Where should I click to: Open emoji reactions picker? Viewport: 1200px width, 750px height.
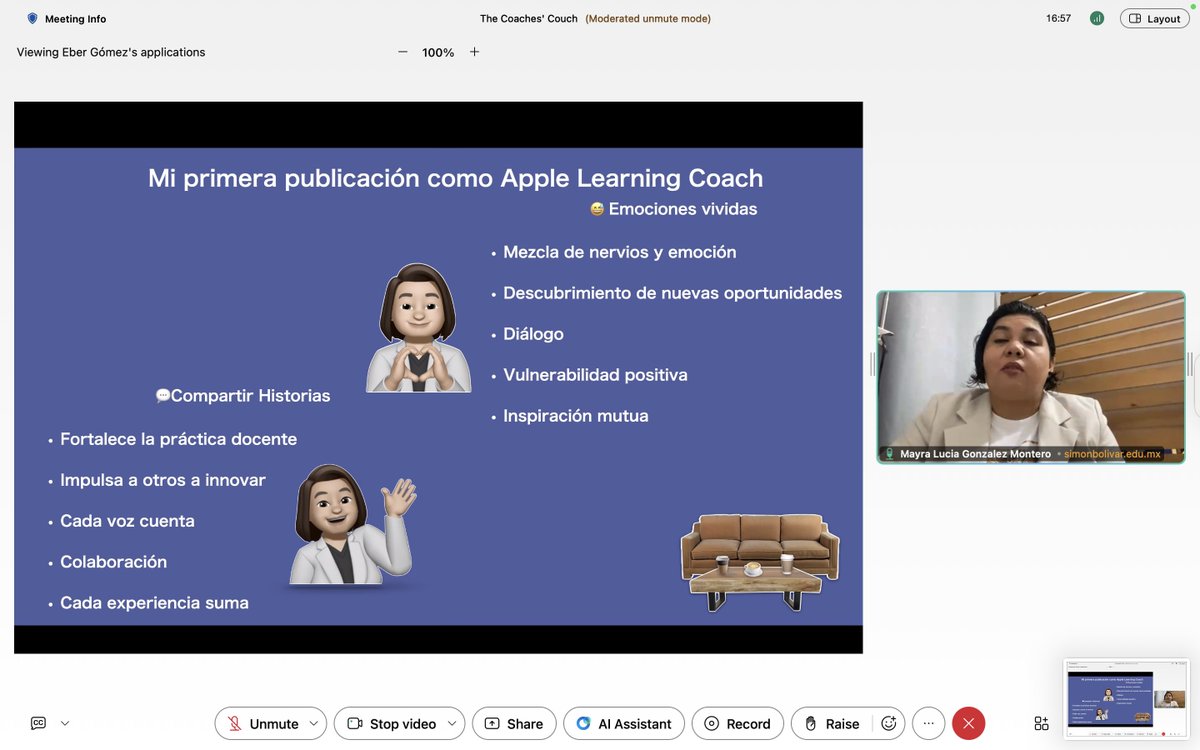pos(888,723)
